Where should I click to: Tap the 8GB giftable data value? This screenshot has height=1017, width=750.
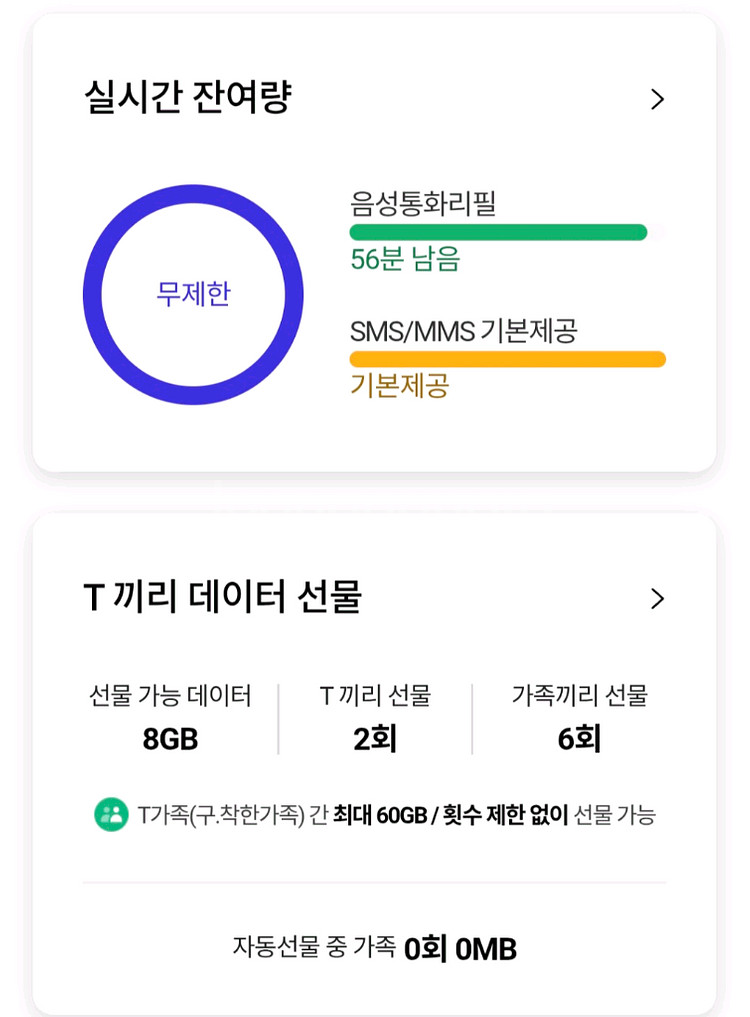(170, 739)
